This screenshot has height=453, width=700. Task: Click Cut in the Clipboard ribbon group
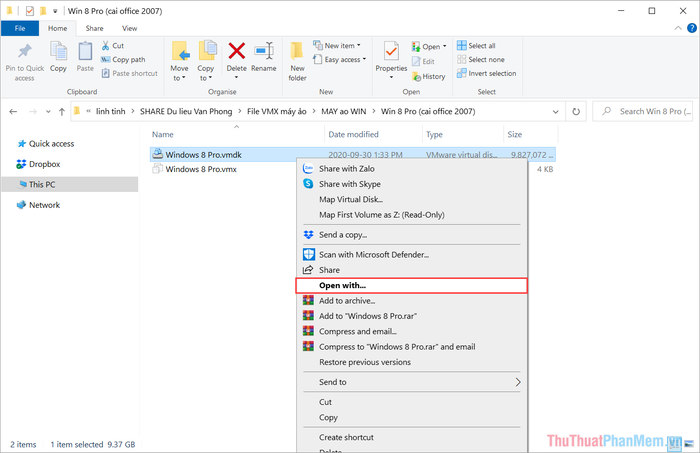pos(112,46)
